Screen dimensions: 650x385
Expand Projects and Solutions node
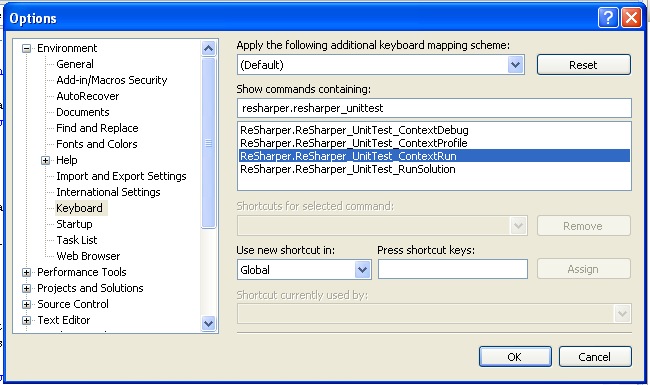click(x=27, y=288)
